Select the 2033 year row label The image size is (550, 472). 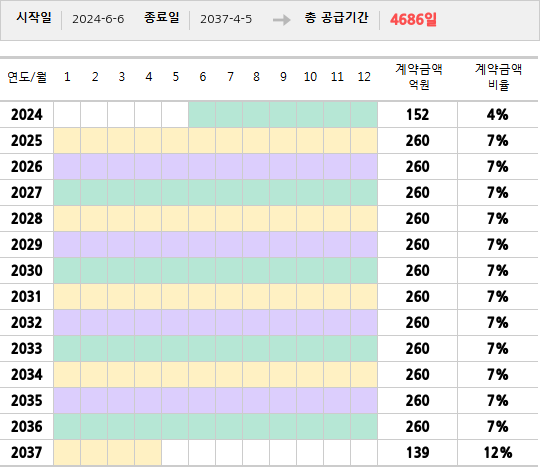27,349
